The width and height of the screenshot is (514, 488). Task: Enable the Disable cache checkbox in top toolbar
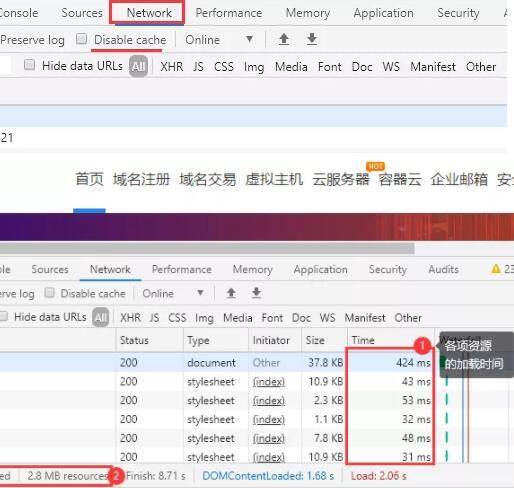click(81, 39)
